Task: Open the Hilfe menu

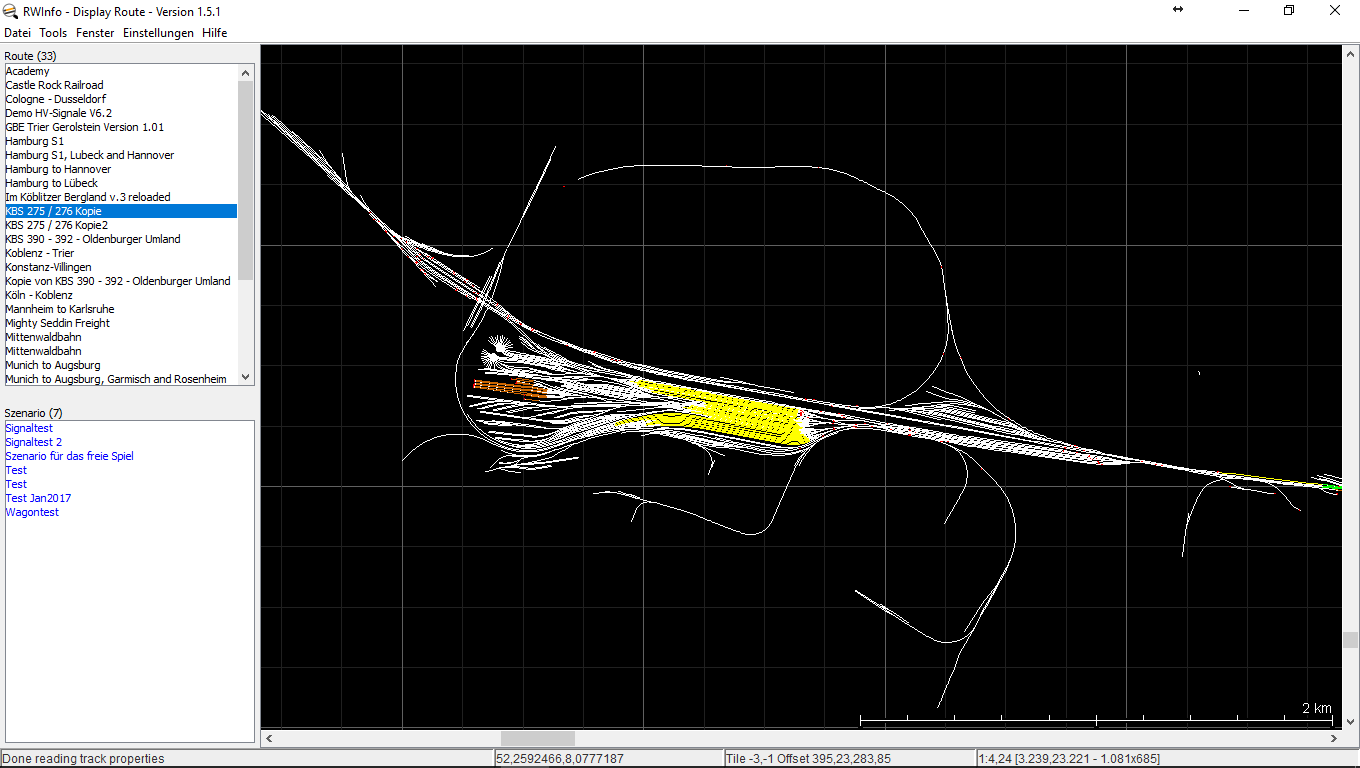Action: pos(214,33)
